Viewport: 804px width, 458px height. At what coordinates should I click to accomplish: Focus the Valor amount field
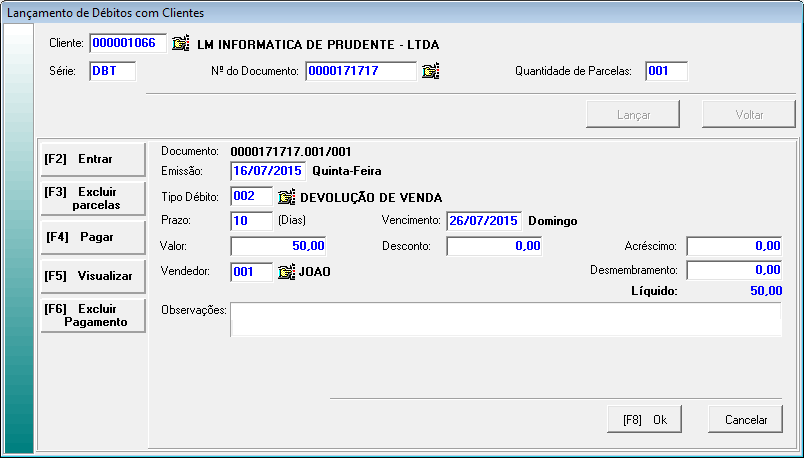point(278,246)
